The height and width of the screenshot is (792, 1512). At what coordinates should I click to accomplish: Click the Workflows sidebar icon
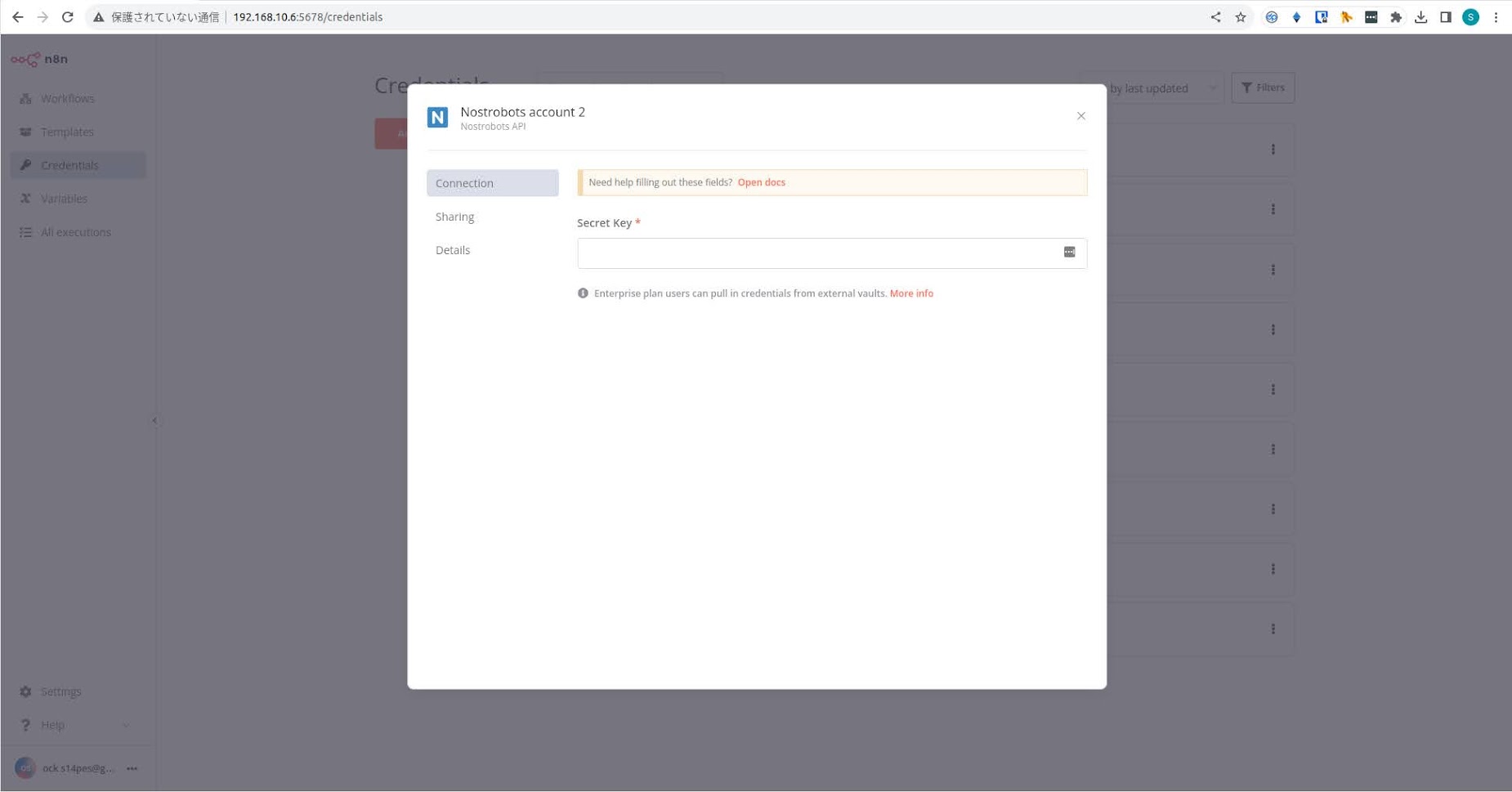[25, 98]
